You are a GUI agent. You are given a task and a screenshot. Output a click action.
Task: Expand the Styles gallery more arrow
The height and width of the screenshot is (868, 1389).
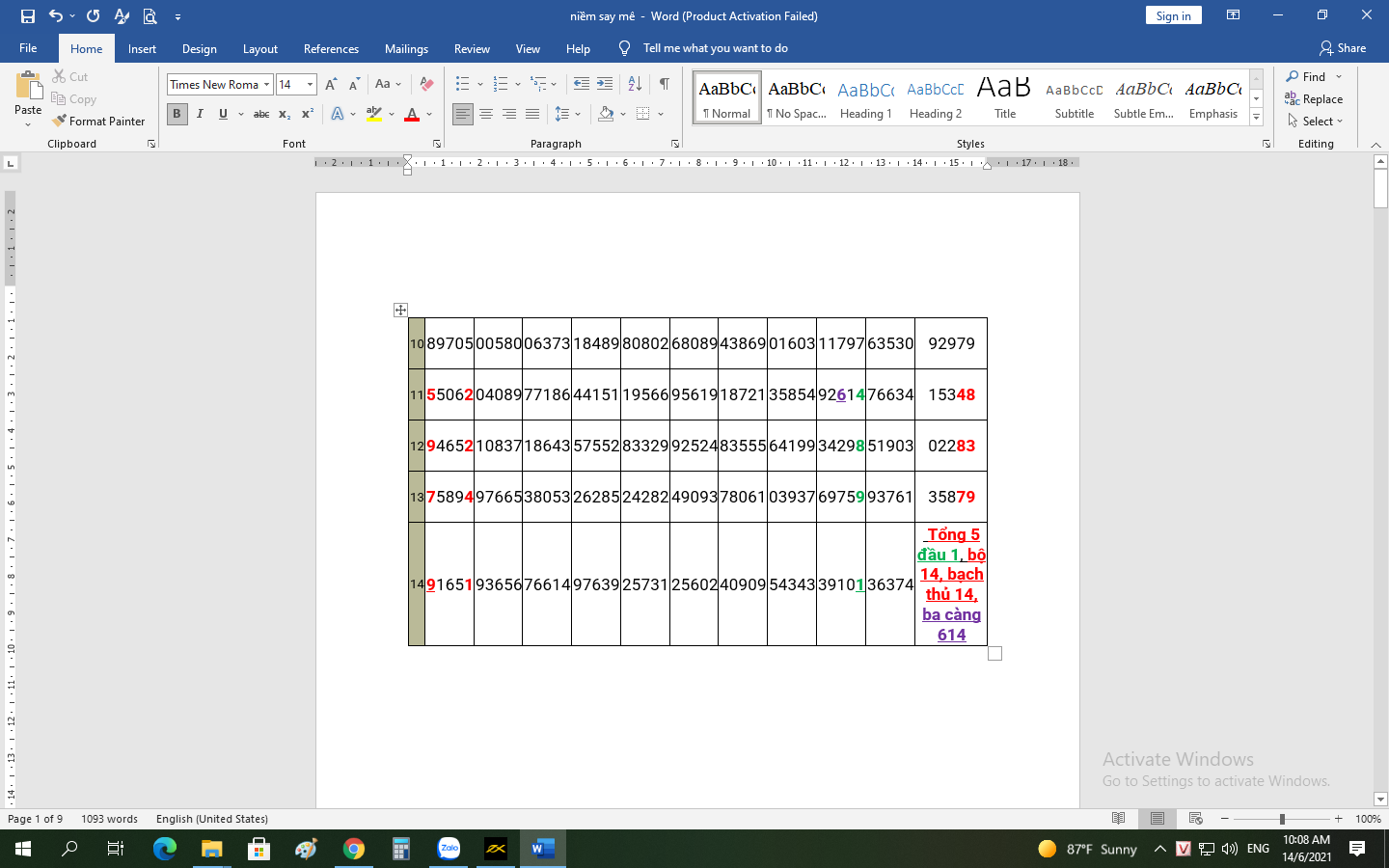pyautogui.click(x=1256, y=117)
